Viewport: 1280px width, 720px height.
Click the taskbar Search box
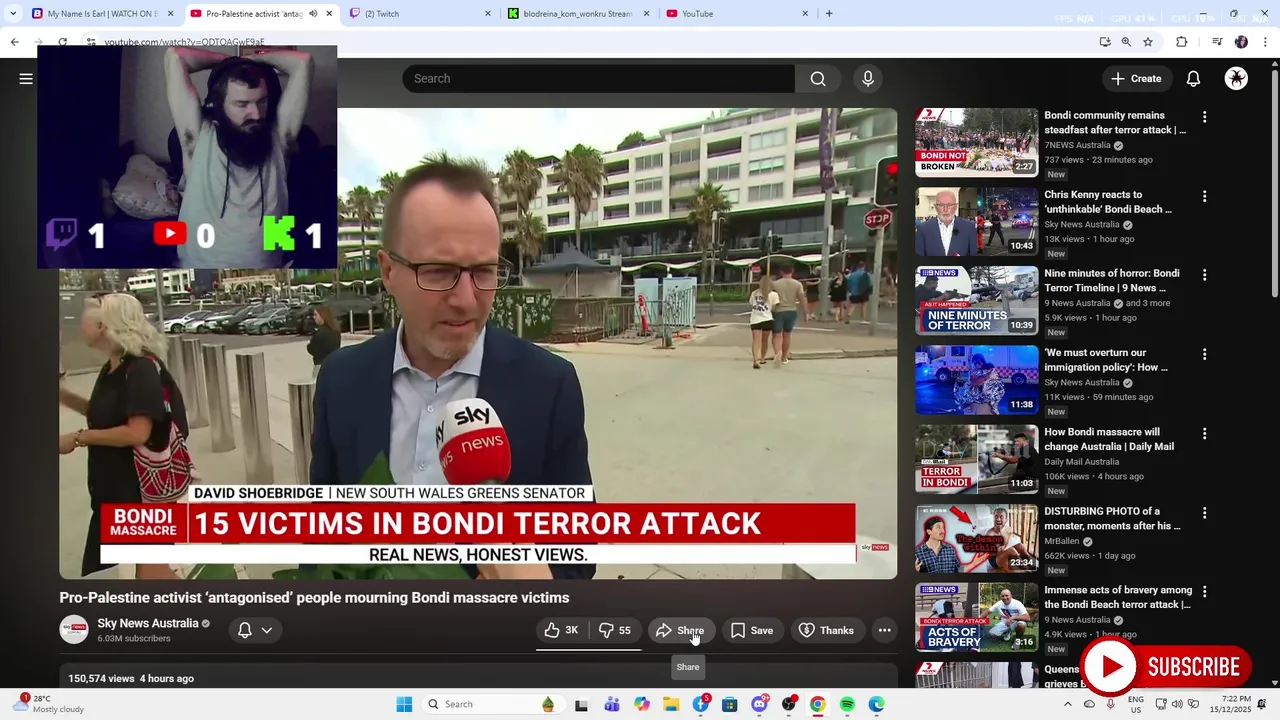pyautogui.click(x=492, y=704)
